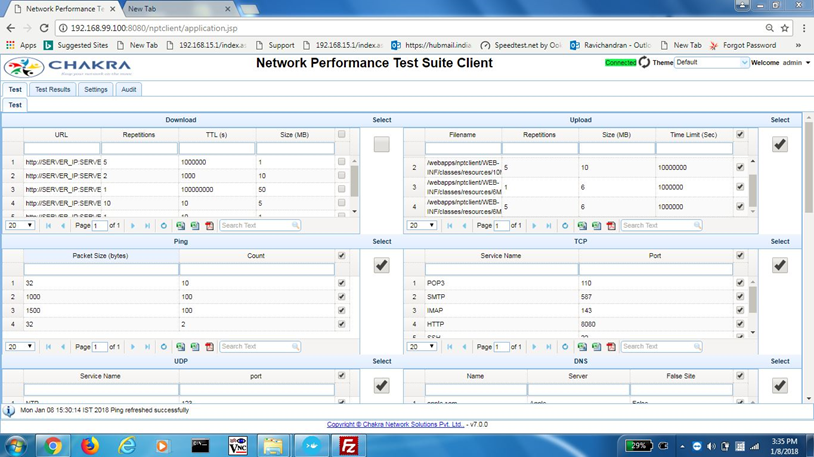The height and width of the screenshot is (457, 814).
Task: Select the Test sub-tab
Action: pos(15,105)
